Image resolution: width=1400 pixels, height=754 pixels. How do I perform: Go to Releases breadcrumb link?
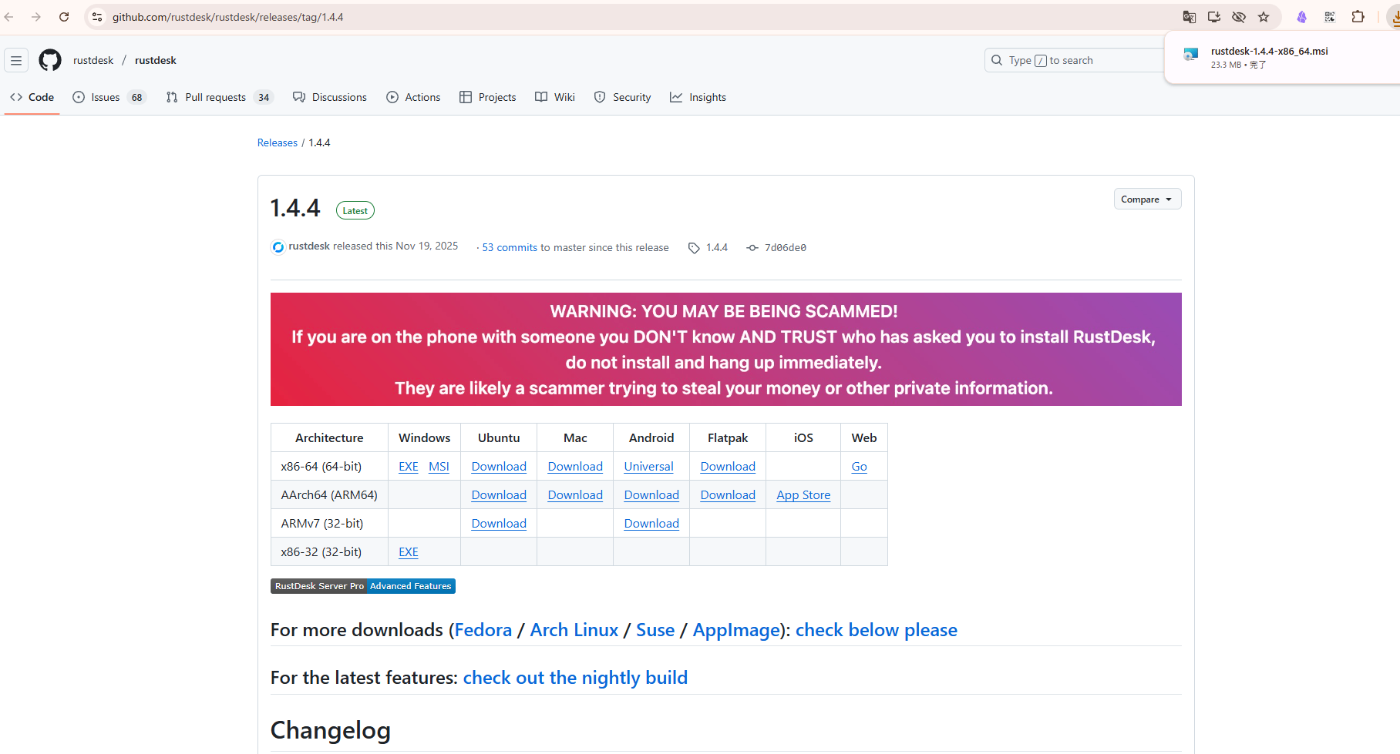tap(277, 143)
